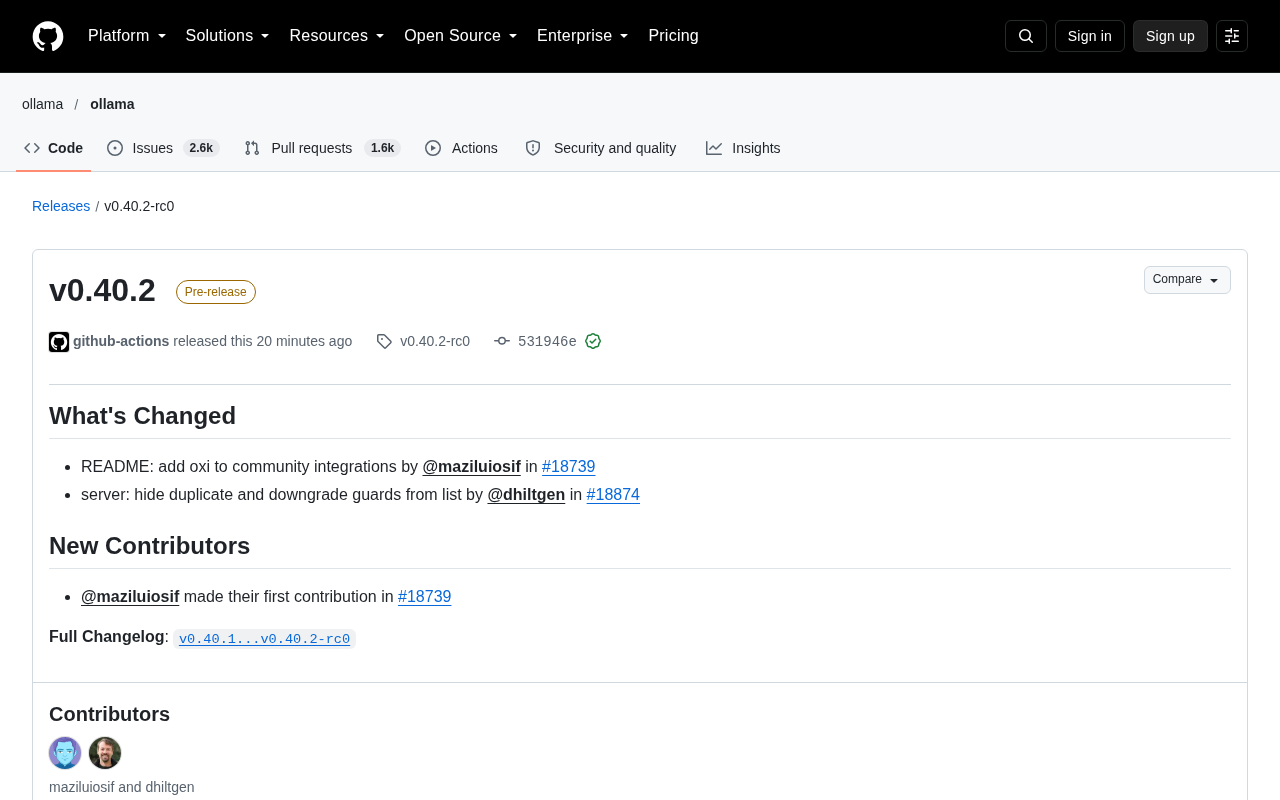Open the Pricing link
Image resolution: width=1280 pixels, height=800 pixels.
tap(673, 36)
